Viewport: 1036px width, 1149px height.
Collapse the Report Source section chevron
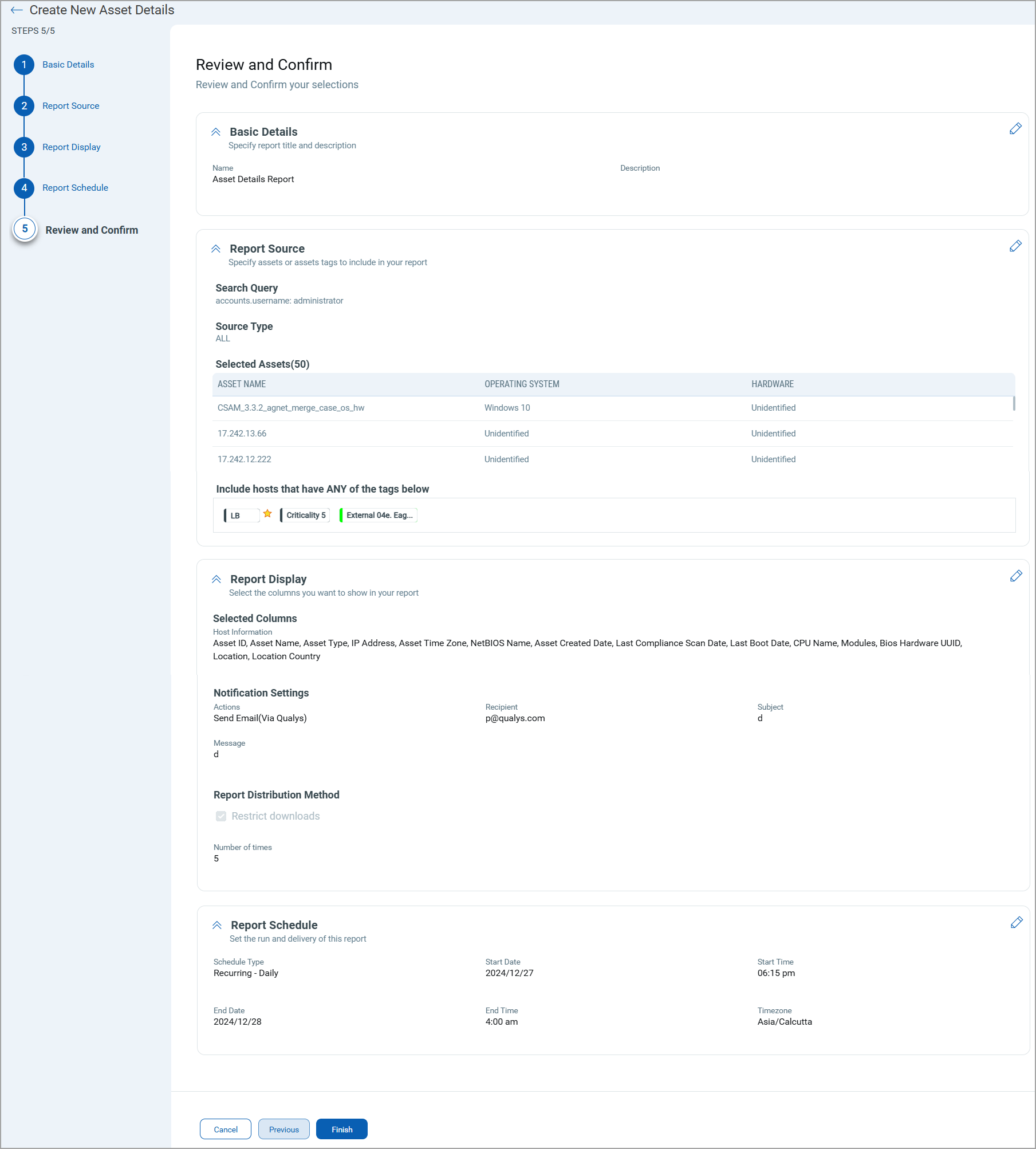[216, 249]
